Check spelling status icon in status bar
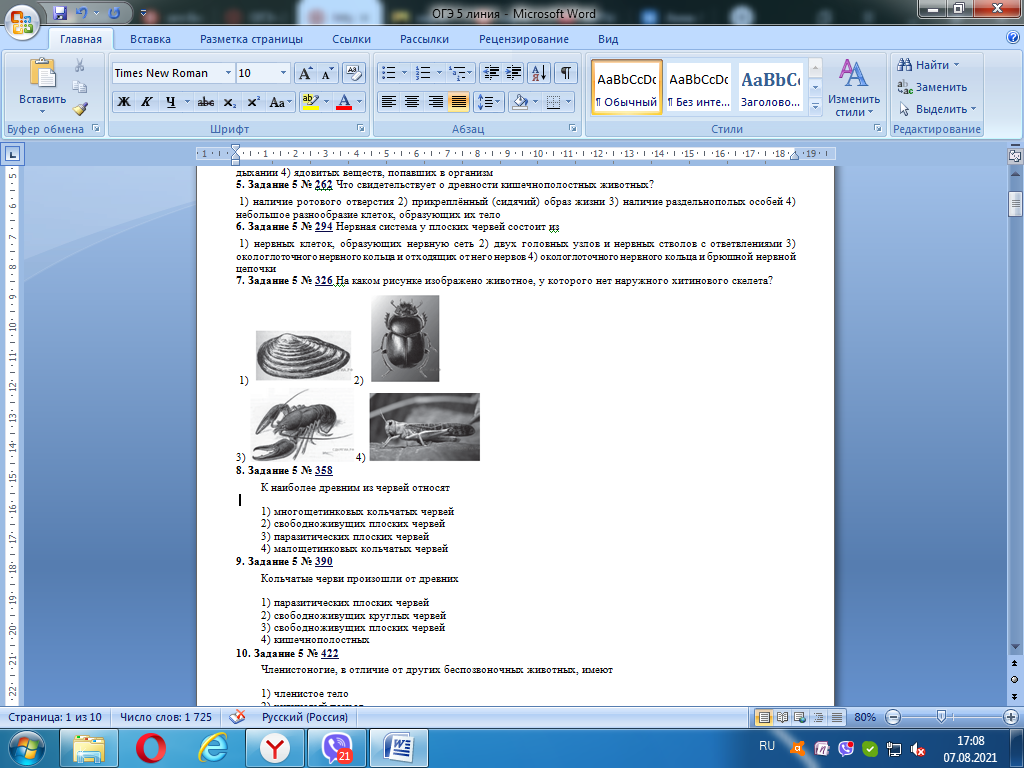Image resolution: width=1024 pixels, height=768 pixels. click(237, 717)
